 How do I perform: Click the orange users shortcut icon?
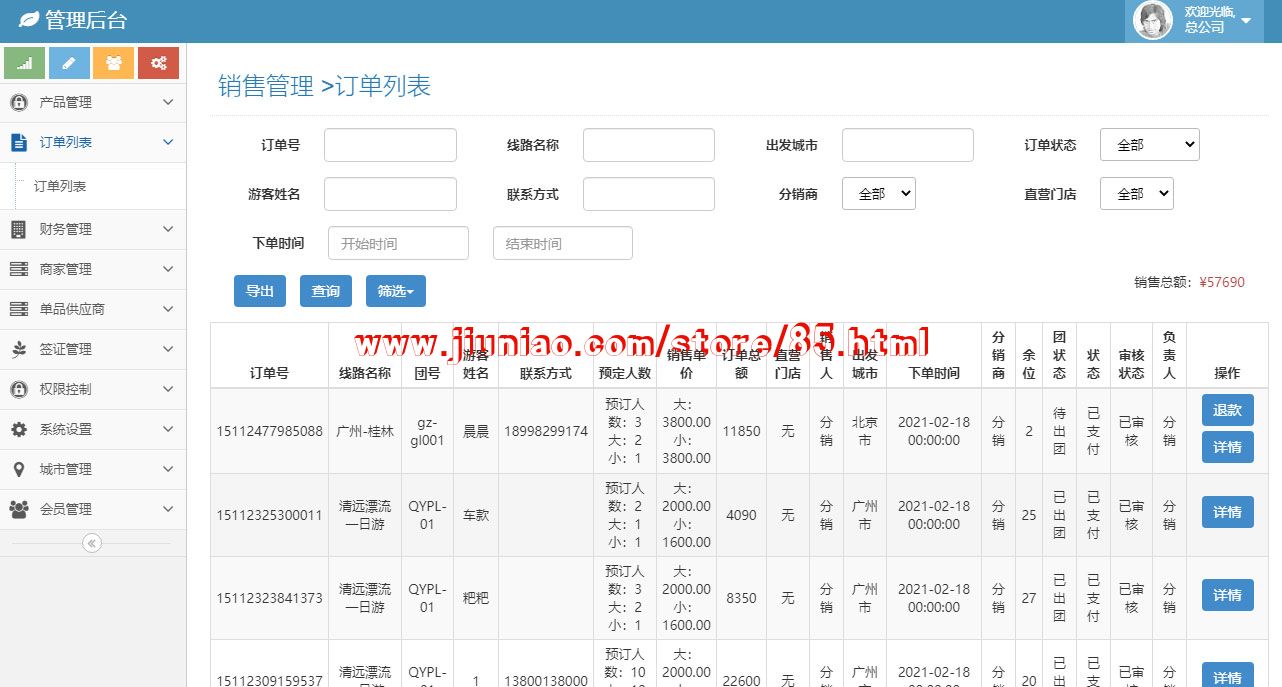click(x=114, y=63)
